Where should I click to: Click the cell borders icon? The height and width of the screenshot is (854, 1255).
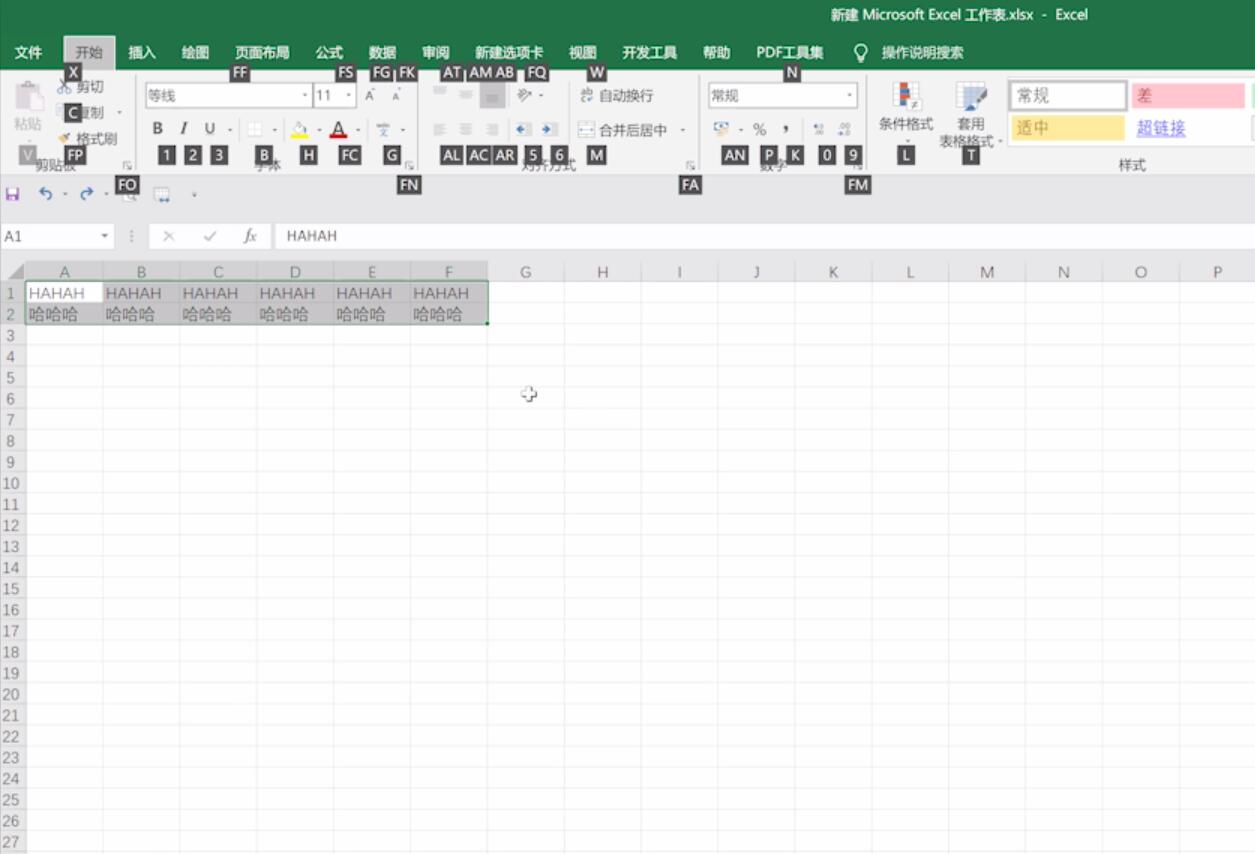pos(255,129)
